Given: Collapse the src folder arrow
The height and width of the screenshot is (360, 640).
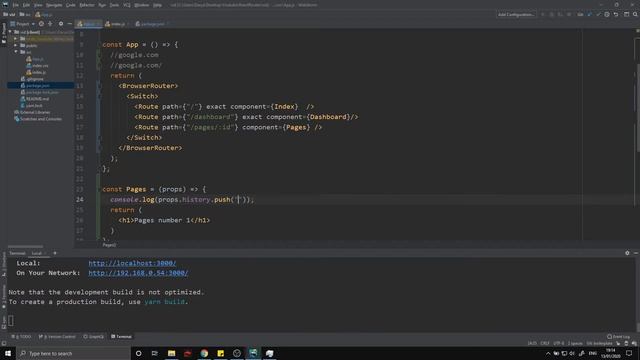Looking at the screenshot, I should point(16,52).
